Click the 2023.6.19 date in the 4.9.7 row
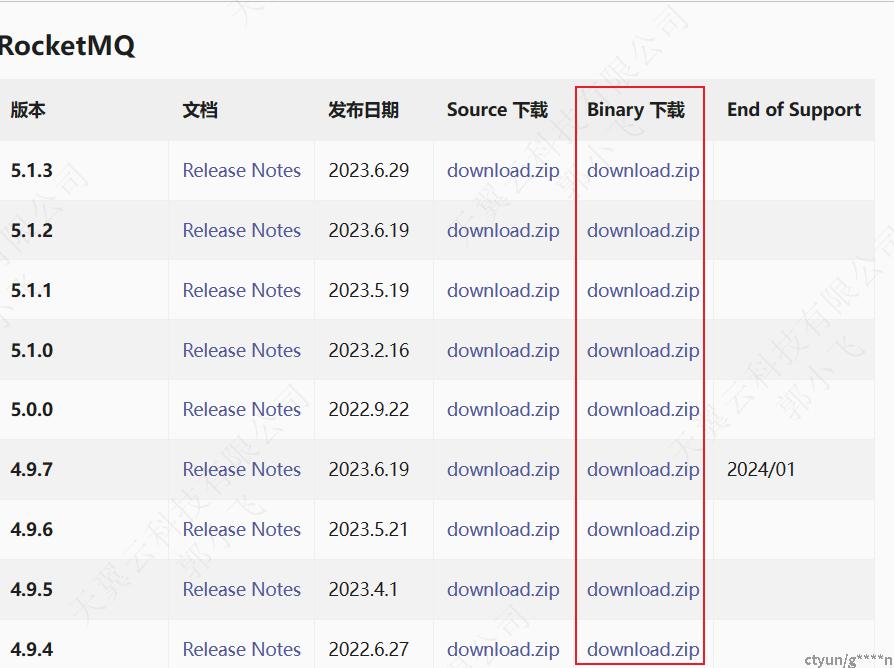Image resolution: width=894 pixels, height=668 pixels. pyautogui.click(x=369, y=469)
